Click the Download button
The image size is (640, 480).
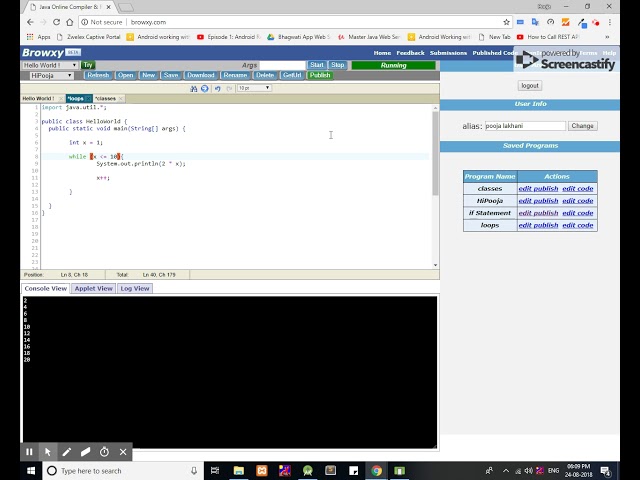(200, 75)
